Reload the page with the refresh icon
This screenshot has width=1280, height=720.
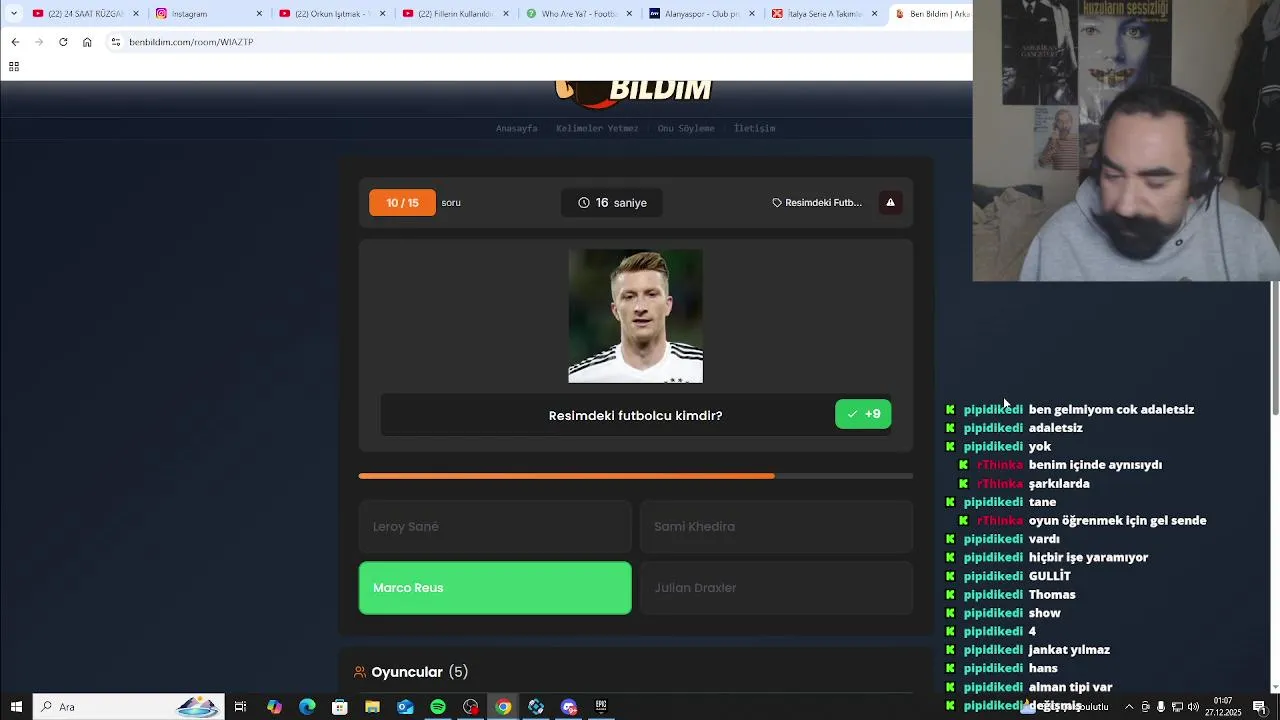(x=63, y=42)
